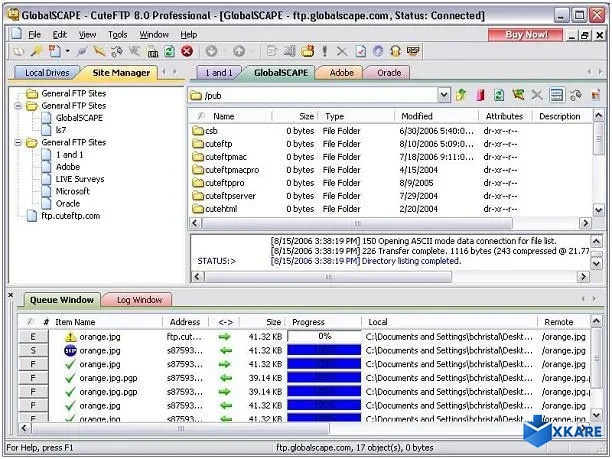Click the Download arrow icon in toolbar
Viewport: 612px width, 459px height.
[x=211, y=51]
